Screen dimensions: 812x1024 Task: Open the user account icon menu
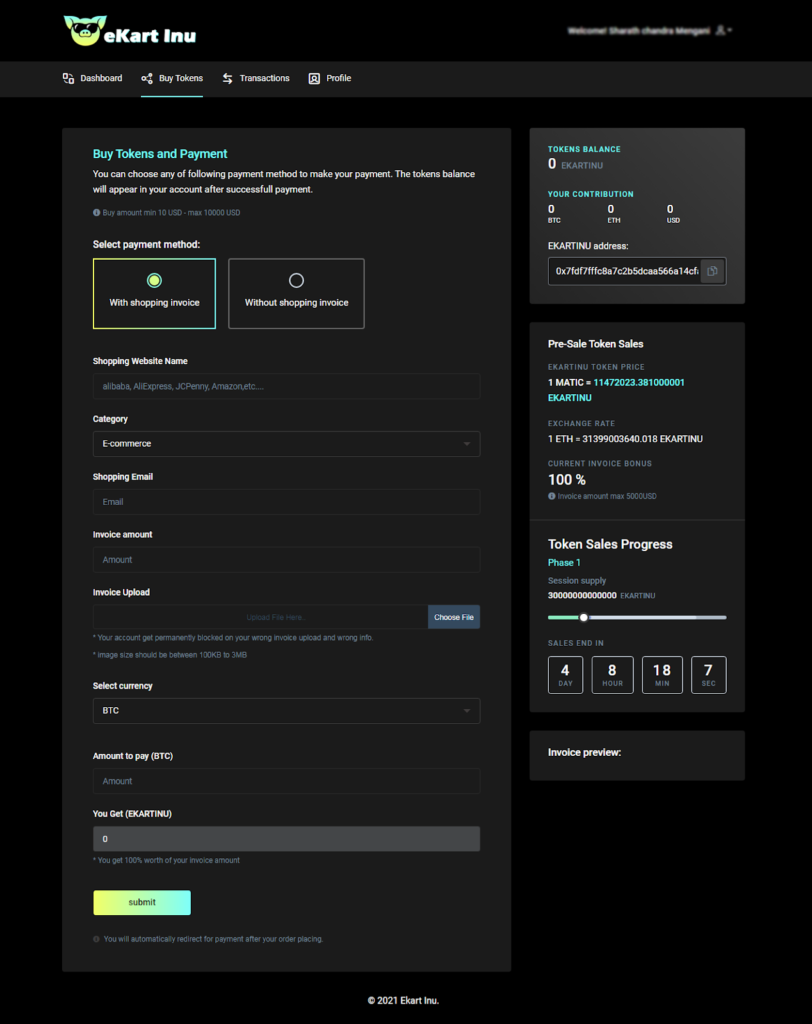coord(723,30)
